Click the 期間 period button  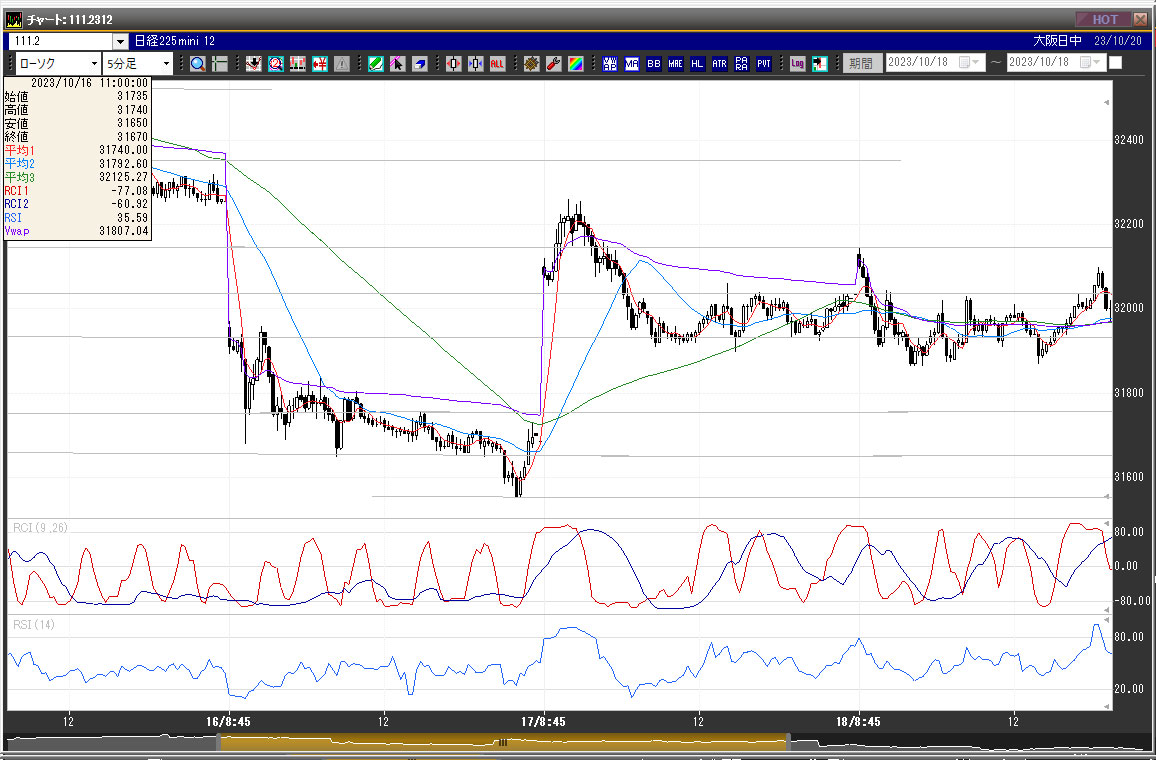pyautogui.click(x=862, y=63)
